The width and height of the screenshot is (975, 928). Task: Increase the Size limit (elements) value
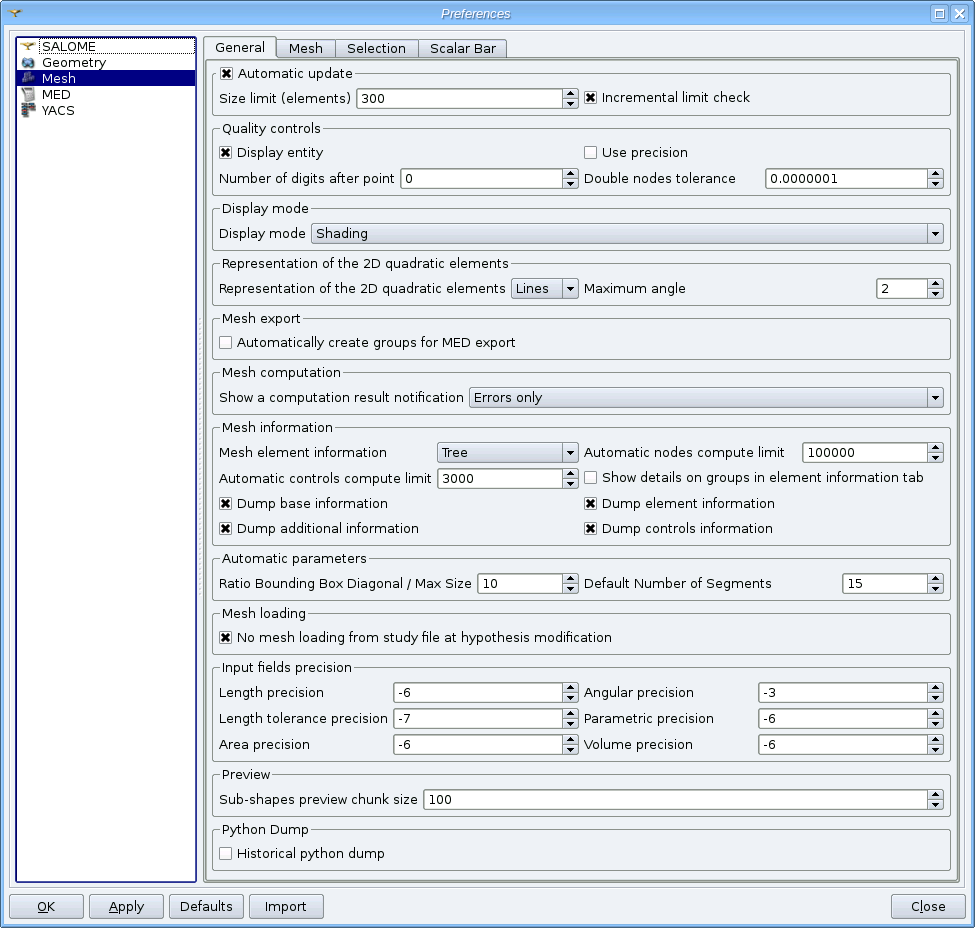pos(570,93)
